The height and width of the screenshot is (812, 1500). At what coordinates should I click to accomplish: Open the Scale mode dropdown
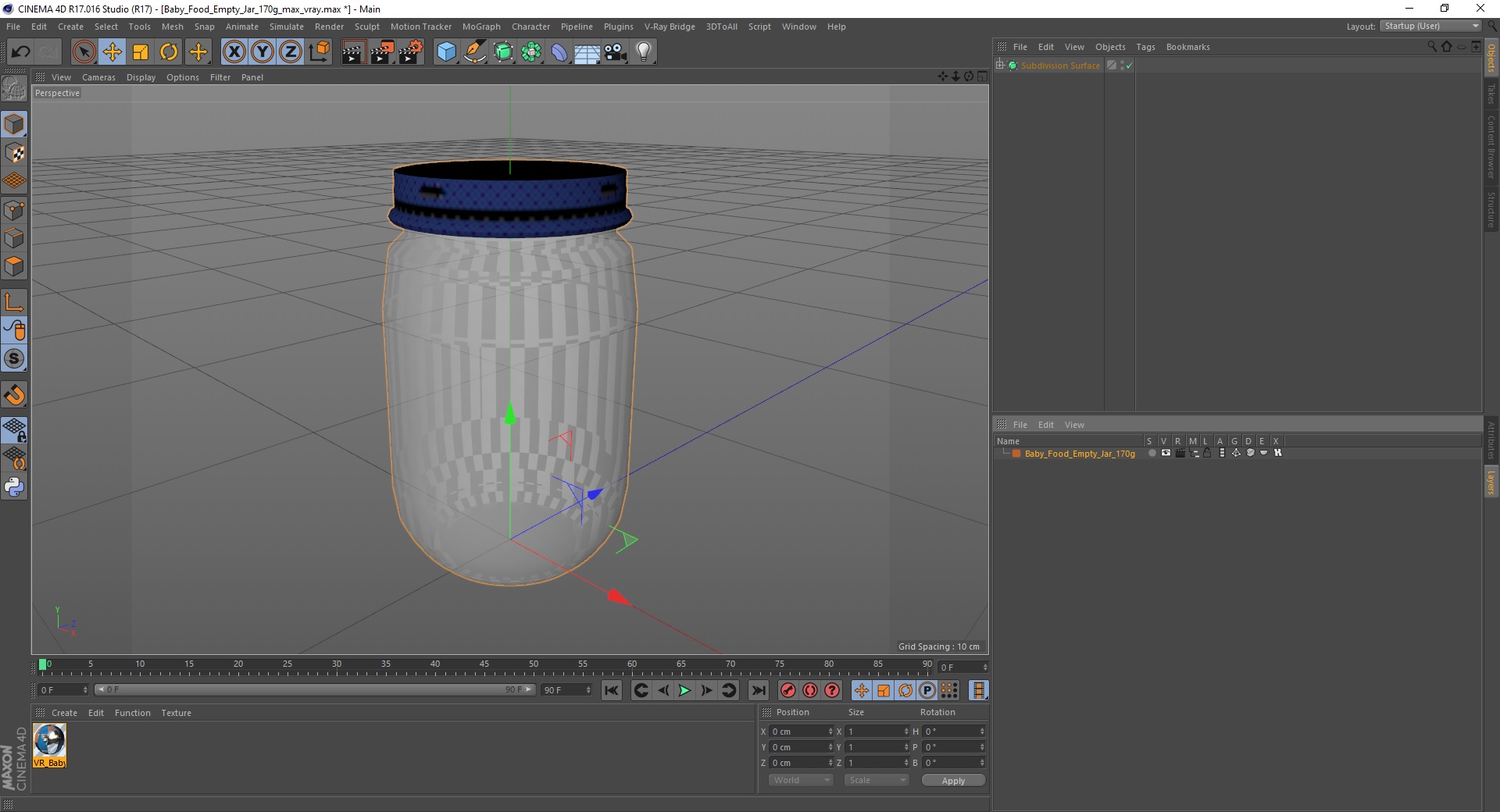[876, 780]
